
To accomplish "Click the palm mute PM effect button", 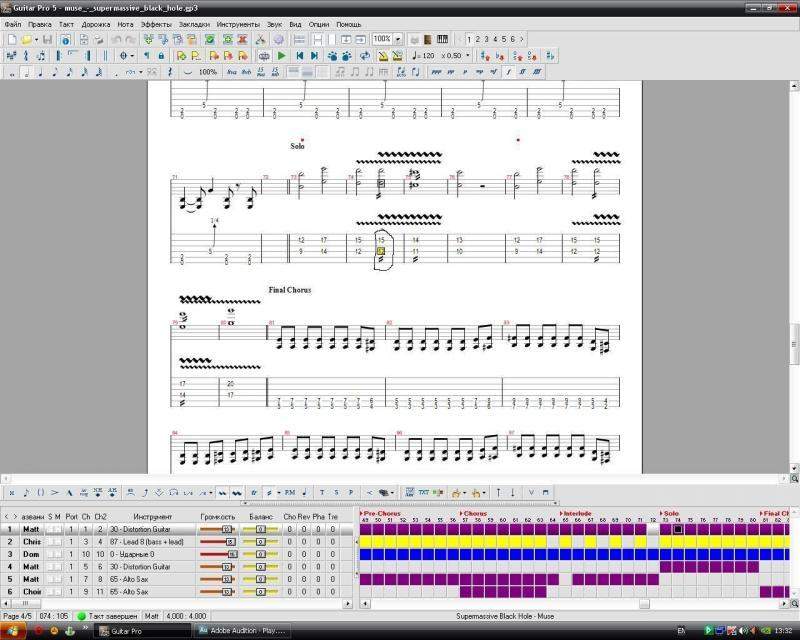I will click(290, 492).
